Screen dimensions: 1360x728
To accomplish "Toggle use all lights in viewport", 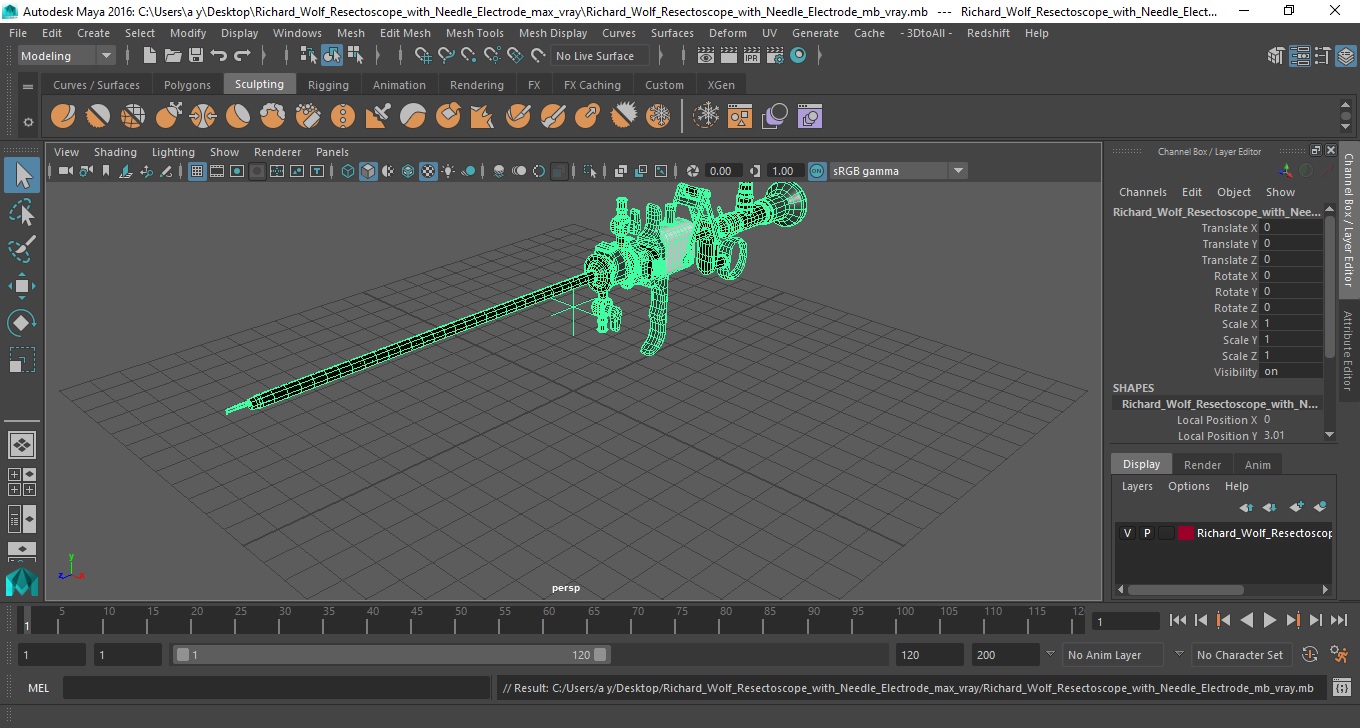I will (x=448, y=171).
